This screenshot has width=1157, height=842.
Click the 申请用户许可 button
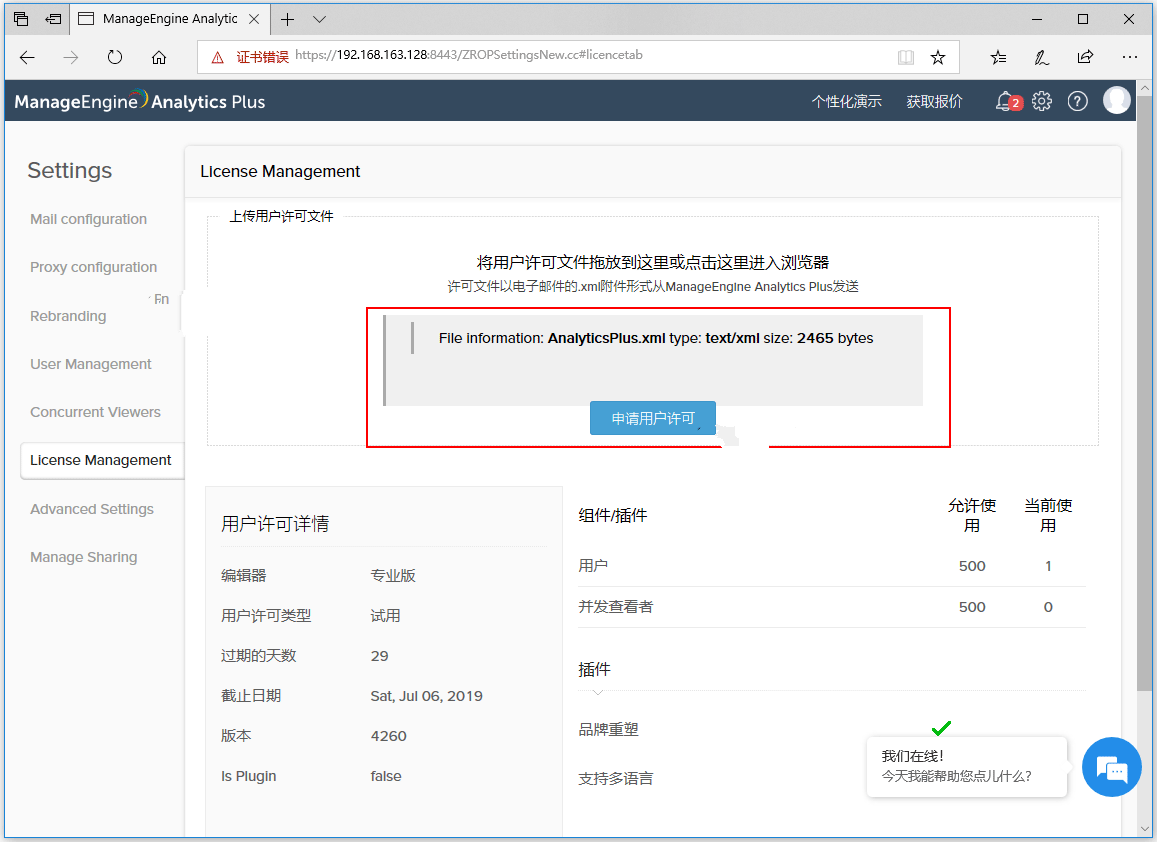pyautogui.click(x=652, y=418)
